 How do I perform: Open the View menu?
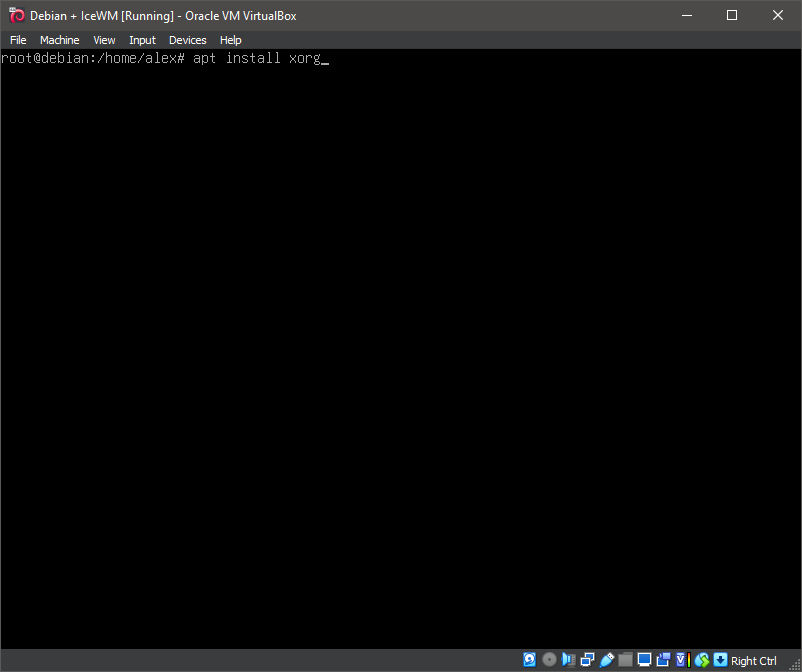[x=104, y=40]
